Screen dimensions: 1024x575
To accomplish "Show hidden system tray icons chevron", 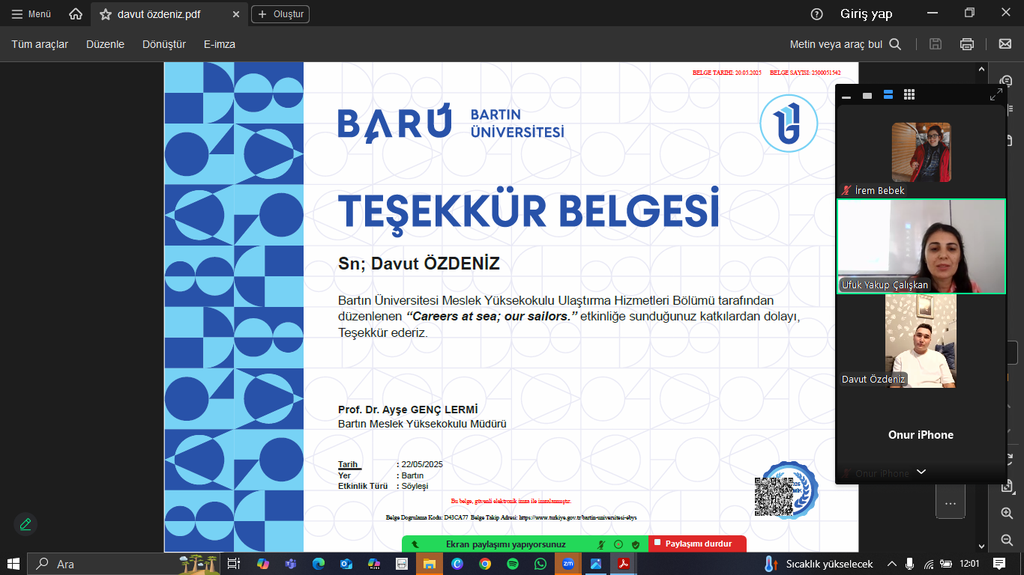I will pyautogui.click(x=891, y=563).
